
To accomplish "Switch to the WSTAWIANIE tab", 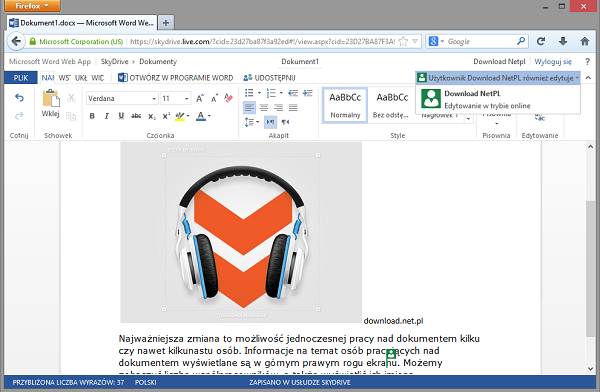I will (x=64, y=78).
